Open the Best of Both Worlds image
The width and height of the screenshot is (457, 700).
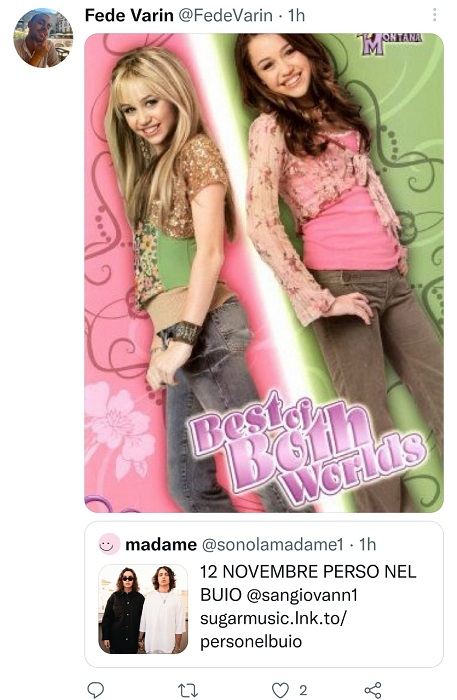(x=264, y=273)
